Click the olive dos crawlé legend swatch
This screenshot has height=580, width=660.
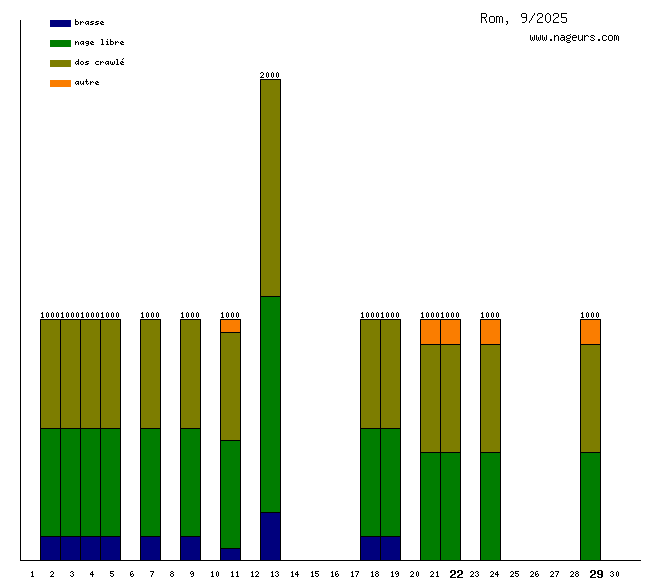[60, 63]
